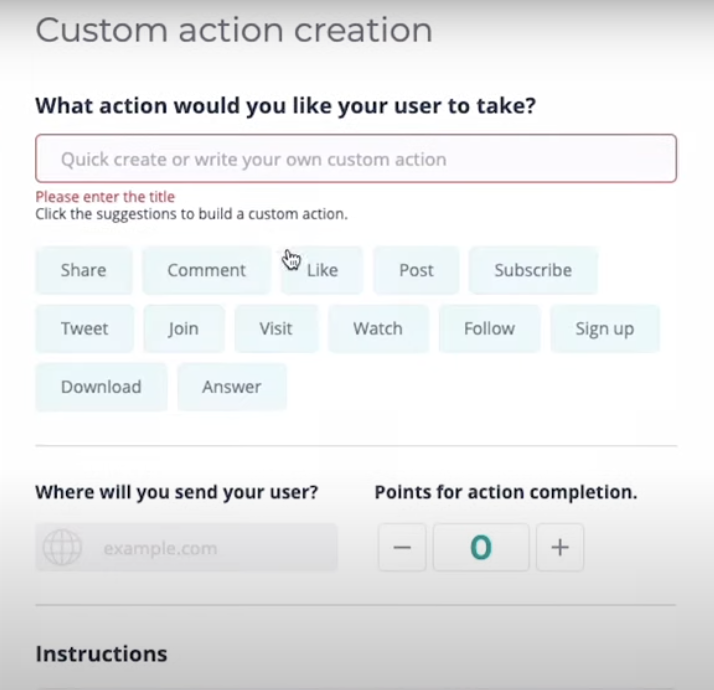Screen dimensions: 714x690
Task: Choose the Watch suggestion chip
Action: (378, 328)
